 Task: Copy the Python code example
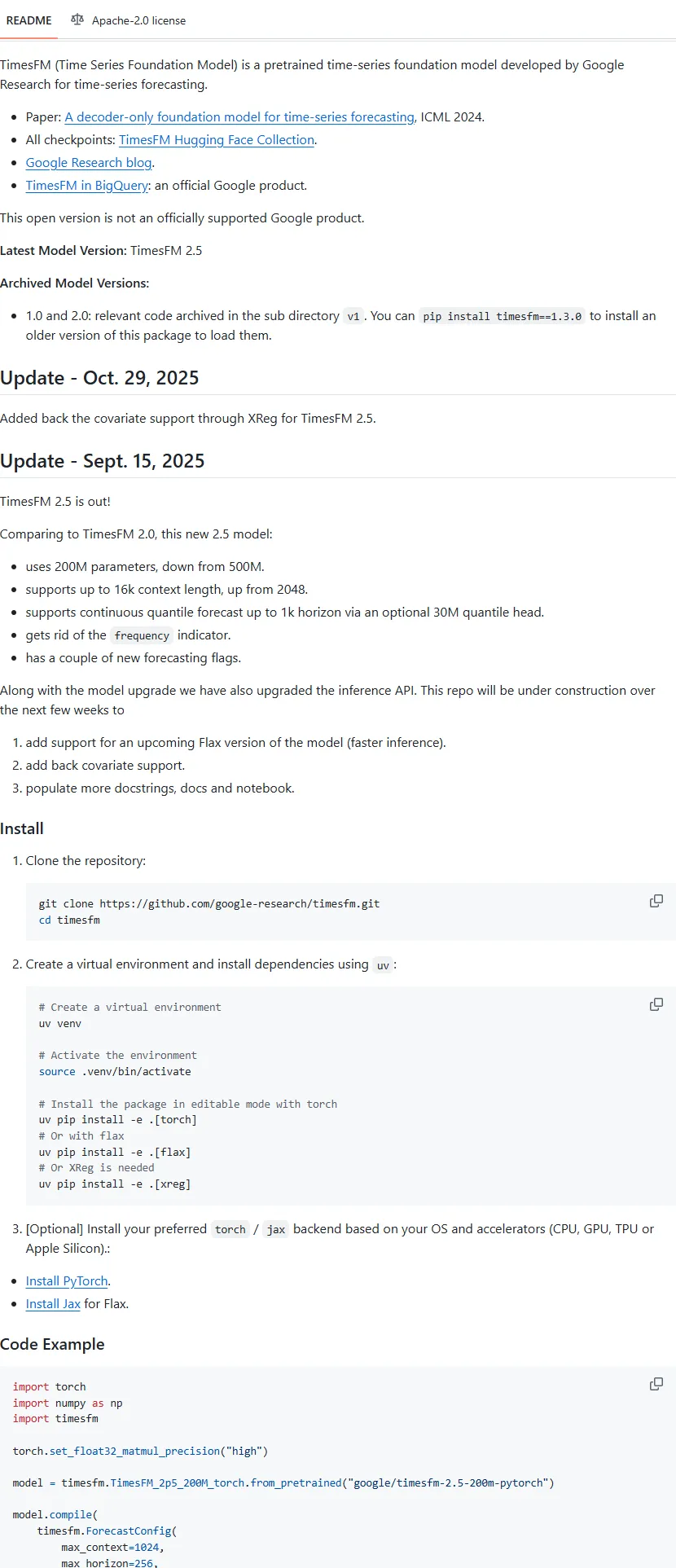(656, 1384)
